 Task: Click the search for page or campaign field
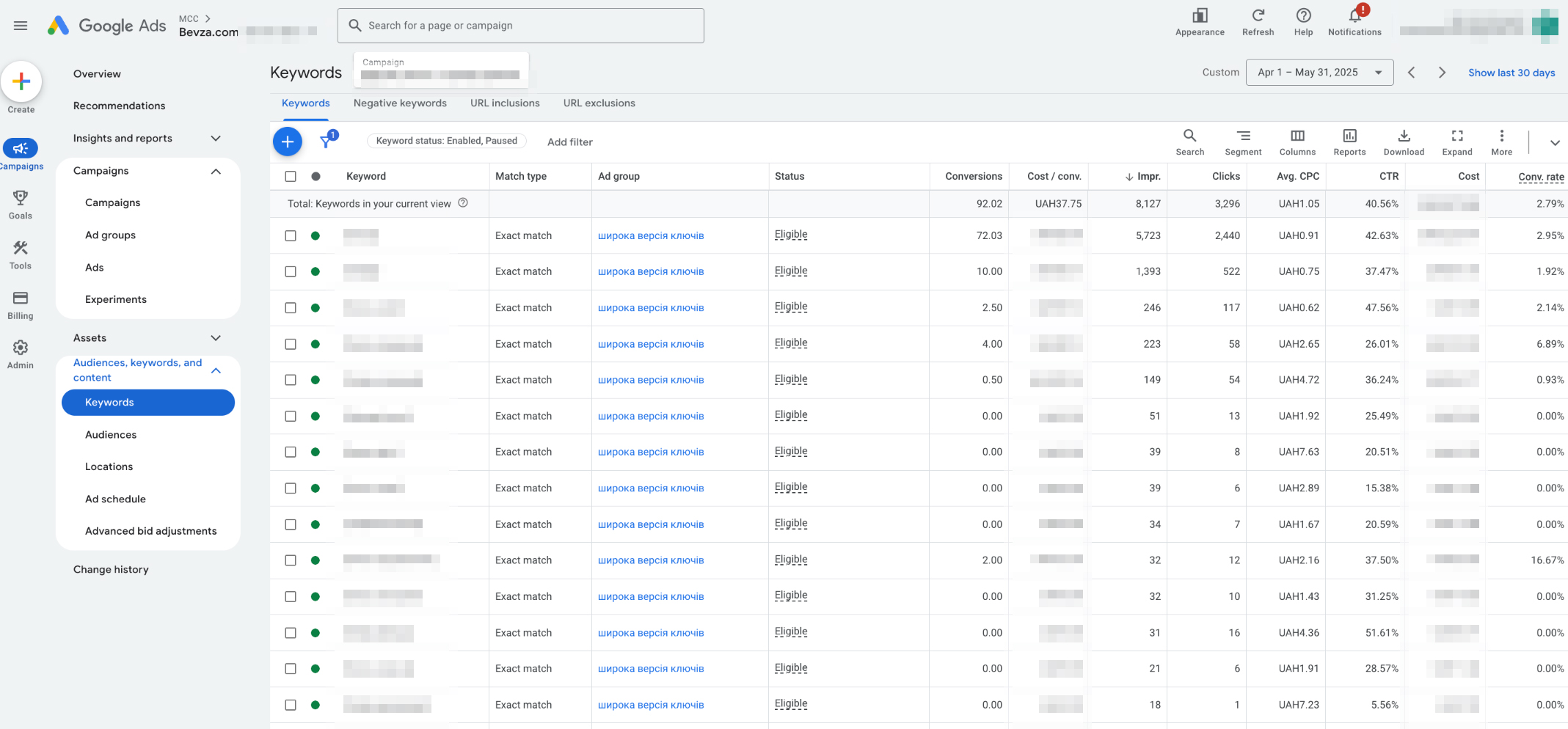(521, 26)
